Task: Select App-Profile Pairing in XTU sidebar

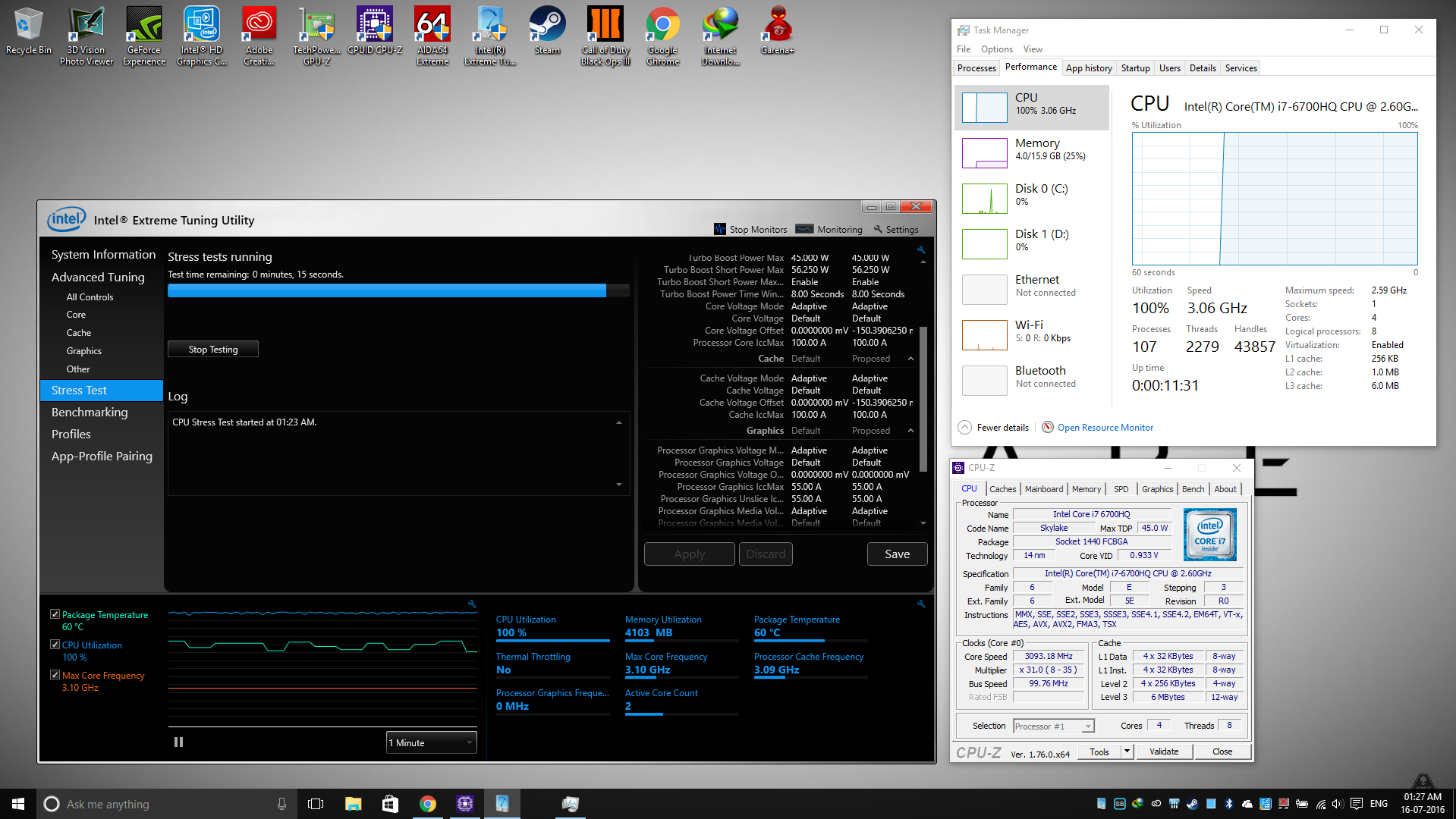Action: click(x=102, y=457)
